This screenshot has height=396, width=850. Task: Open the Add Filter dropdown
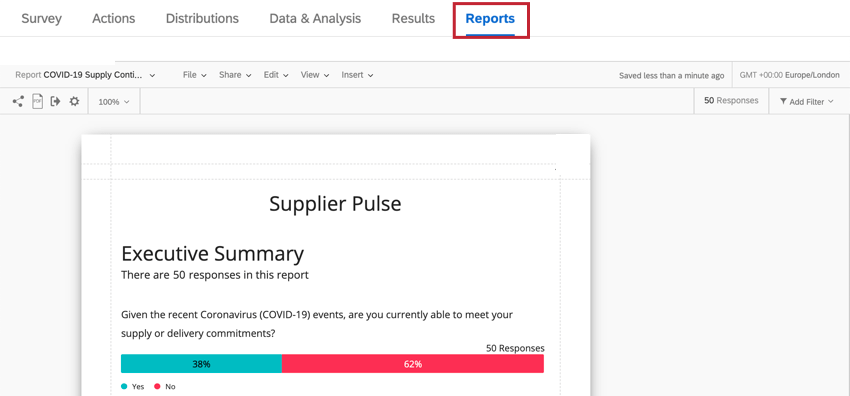pyautogui.click(x=806, y=101)
